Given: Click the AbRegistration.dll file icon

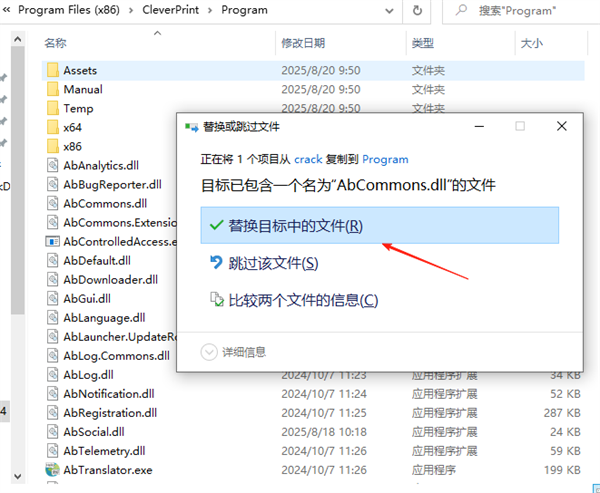Looking at the screenshot, I should [x=52, y=413].
